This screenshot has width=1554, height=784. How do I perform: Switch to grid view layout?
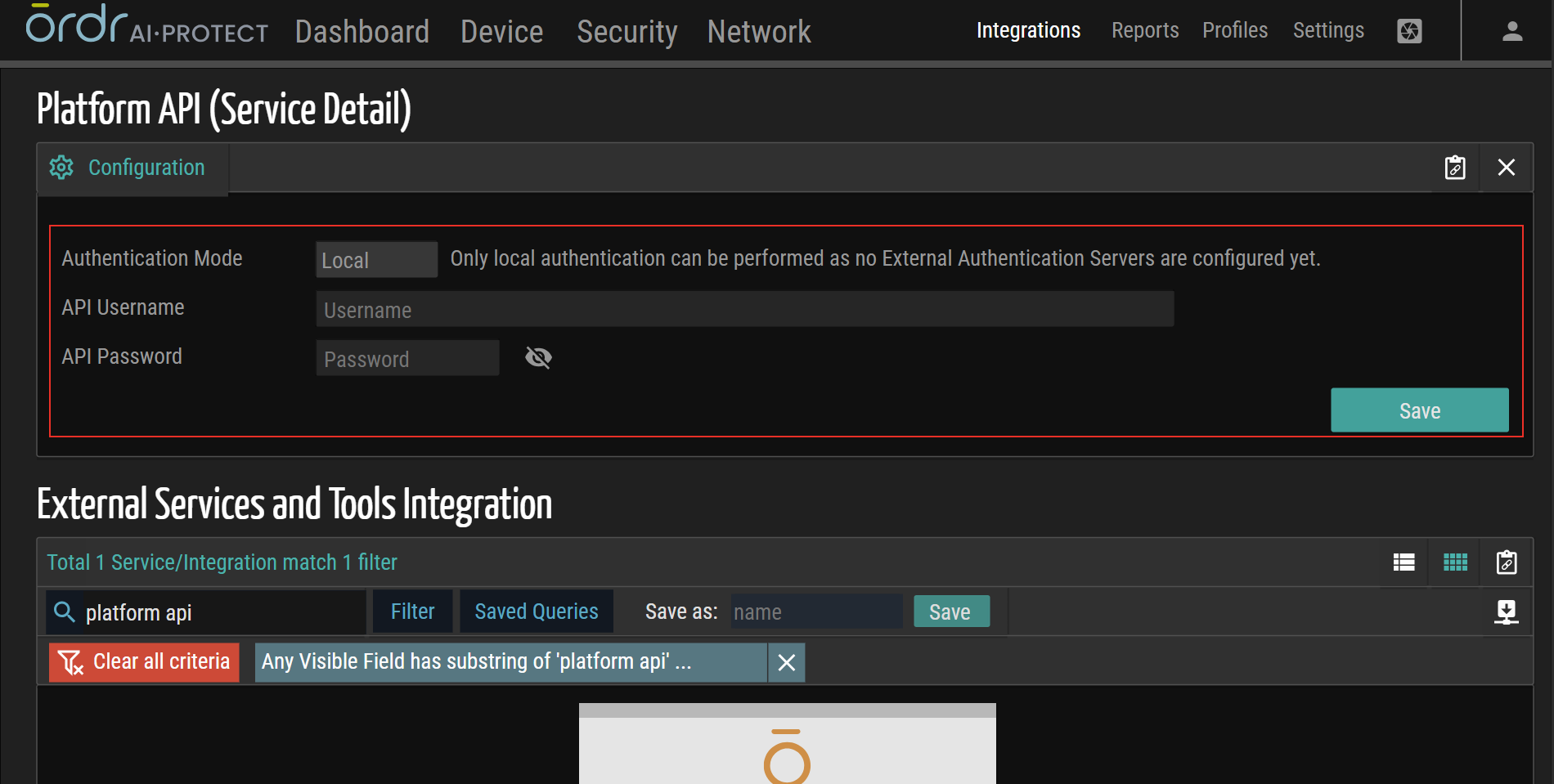pyautogui.click(x=1455, y=562)
